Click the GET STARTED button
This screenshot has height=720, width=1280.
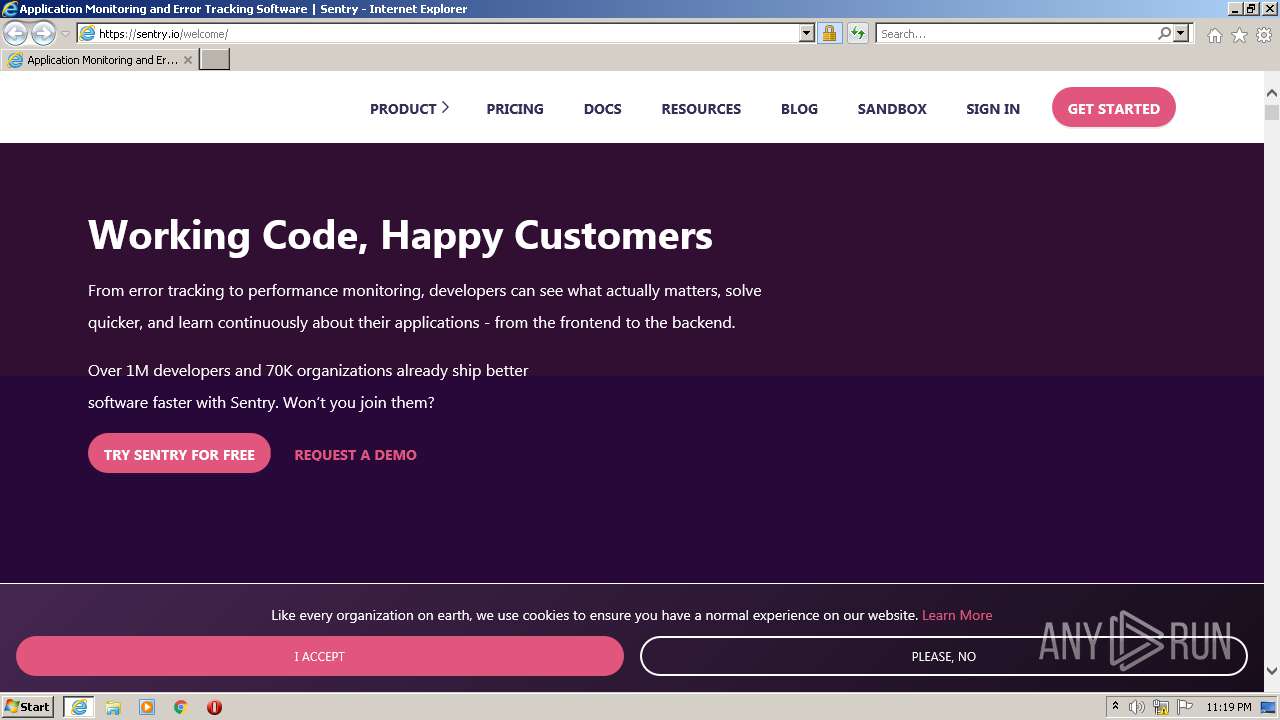pos(1114,108)
